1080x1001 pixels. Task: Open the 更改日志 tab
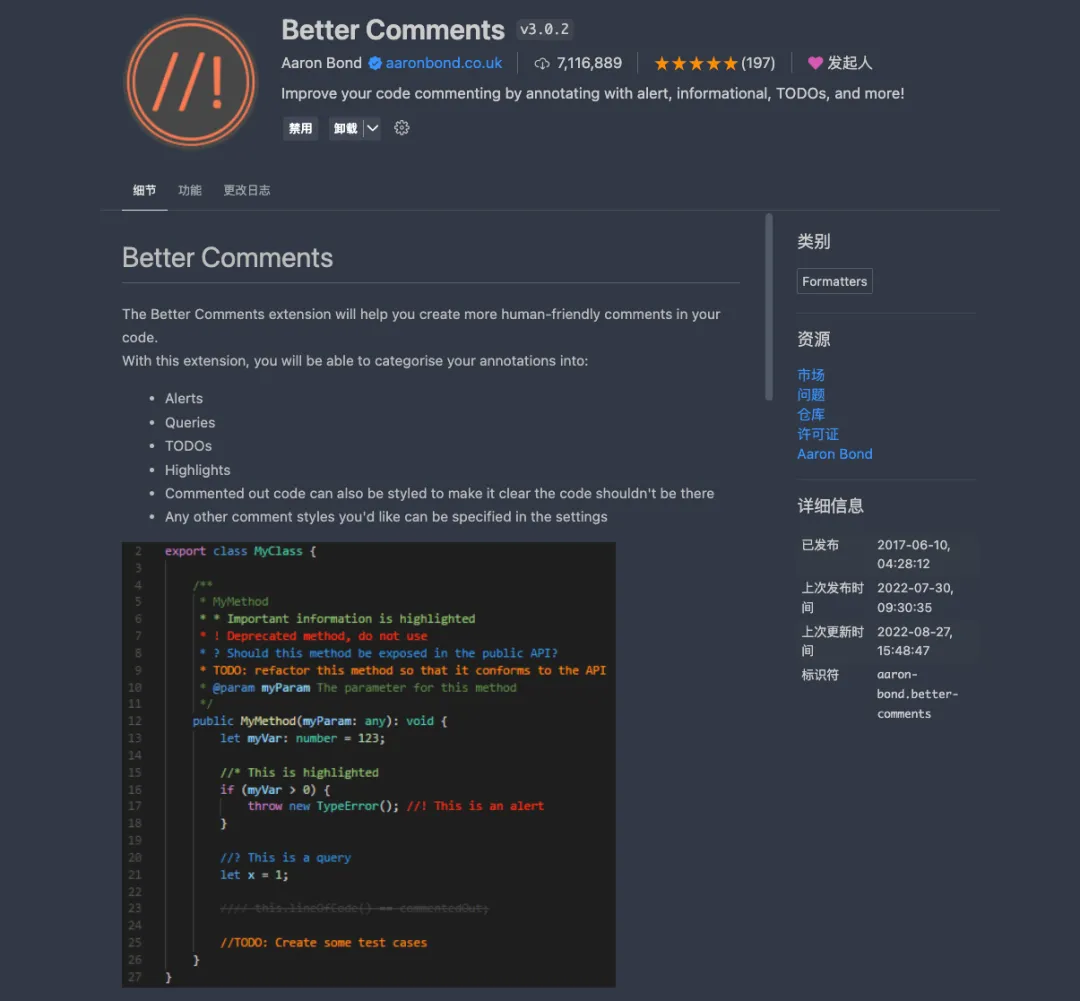click(x=247, y=190)
